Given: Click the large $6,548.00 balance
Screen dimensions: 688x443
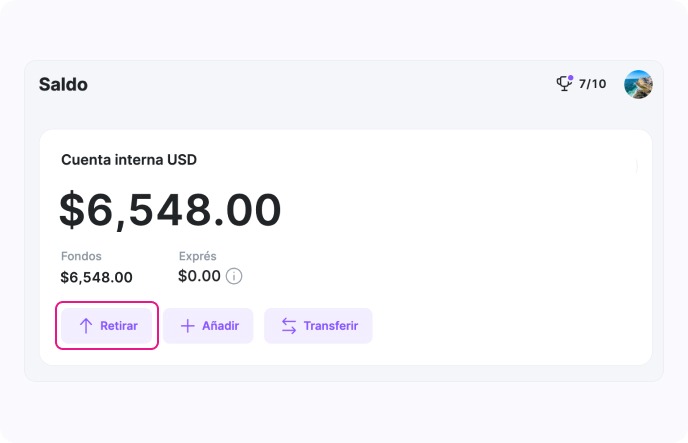Looking at the screenshot, I should click(170, 210).
